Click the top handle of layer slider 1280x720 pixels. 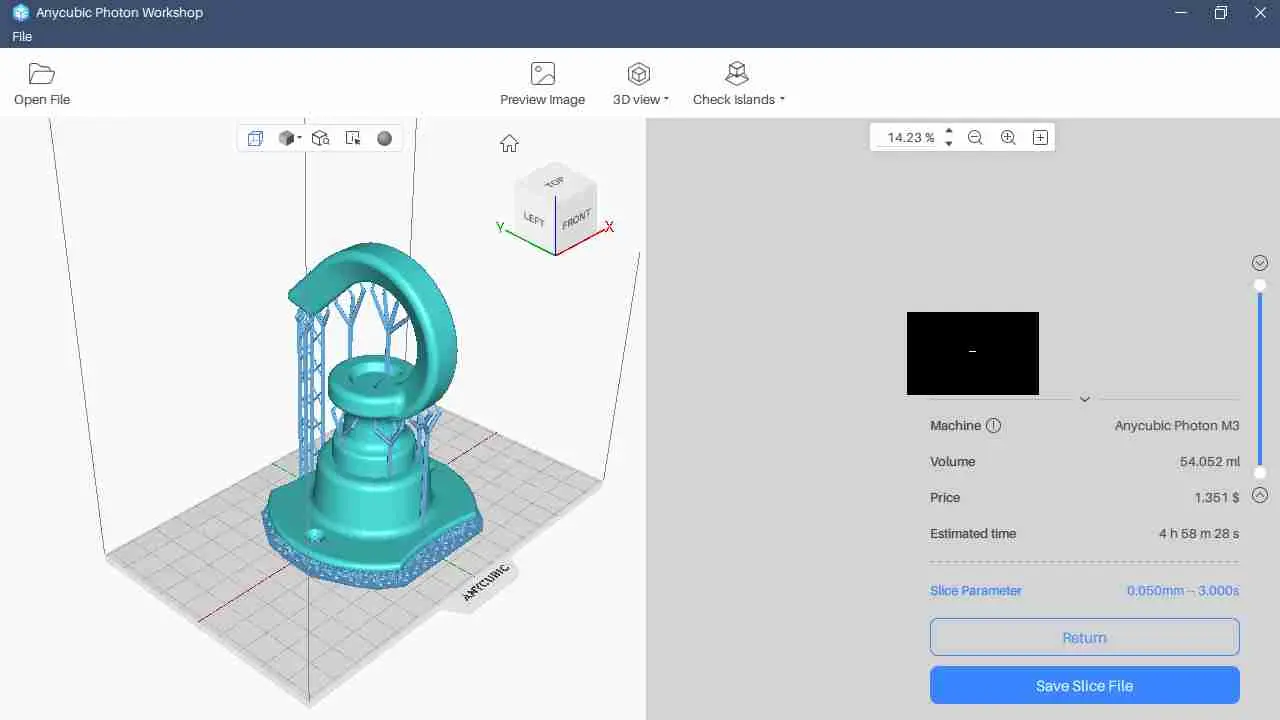click(x=1260, y=285)
